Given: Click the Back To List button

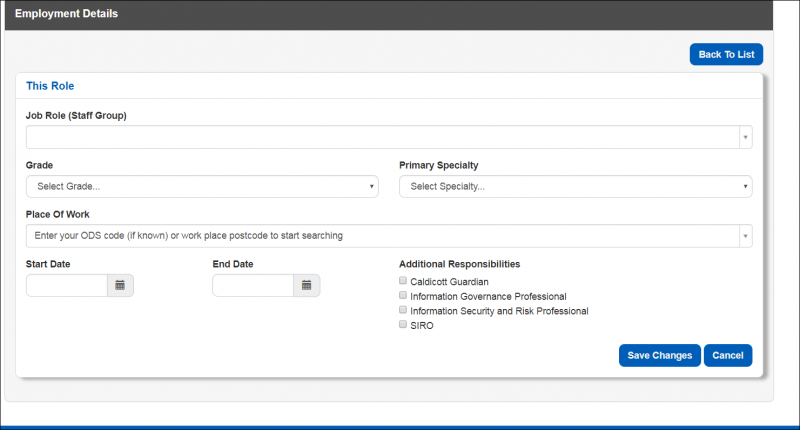Looking at the screenshot, I should click(726, 54).
